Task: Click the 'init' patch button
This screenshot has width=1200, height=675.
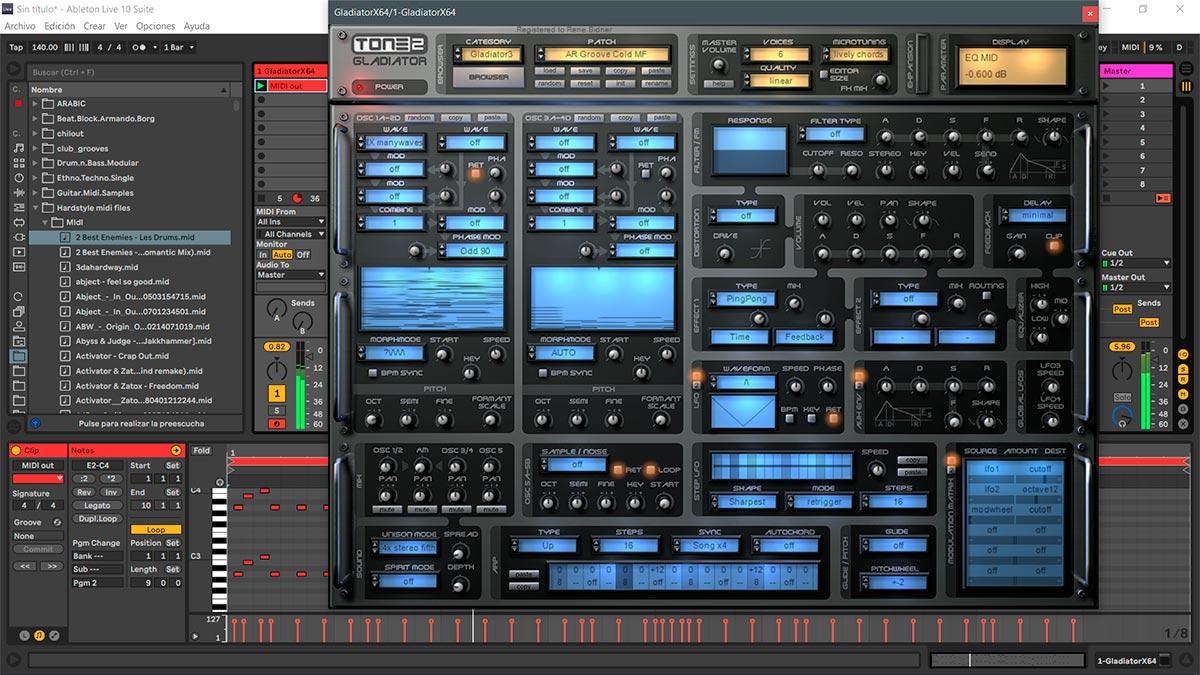Action: pyautogui.click(x=620, y=84)
